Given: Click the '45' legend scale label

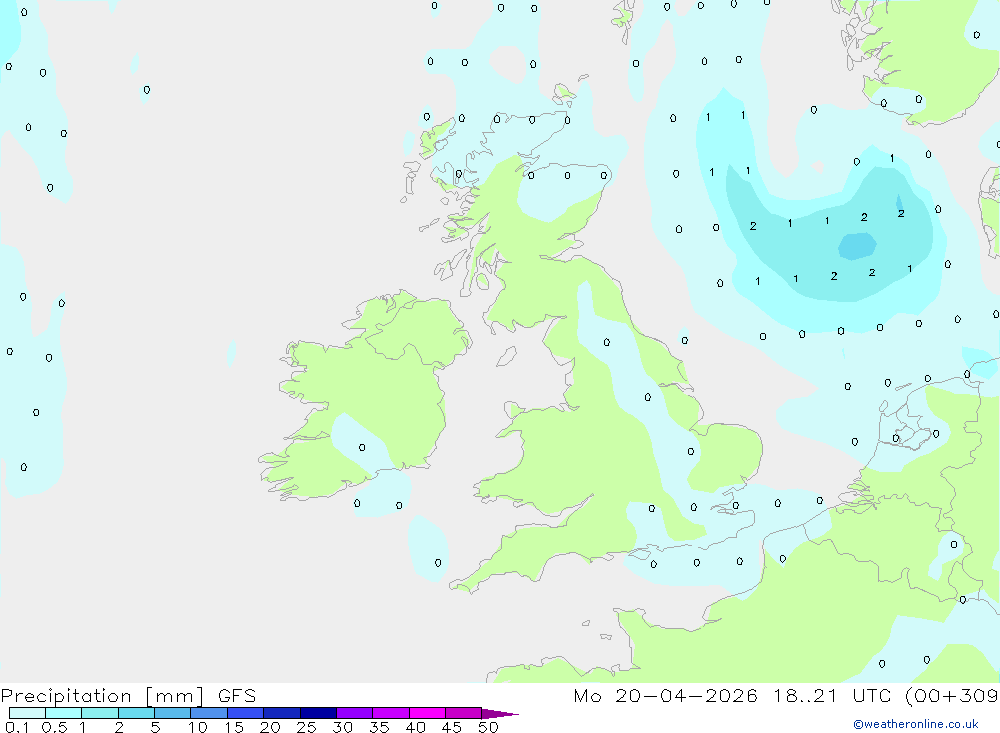Looking at the screenshot, I should (x=452, y=727).
